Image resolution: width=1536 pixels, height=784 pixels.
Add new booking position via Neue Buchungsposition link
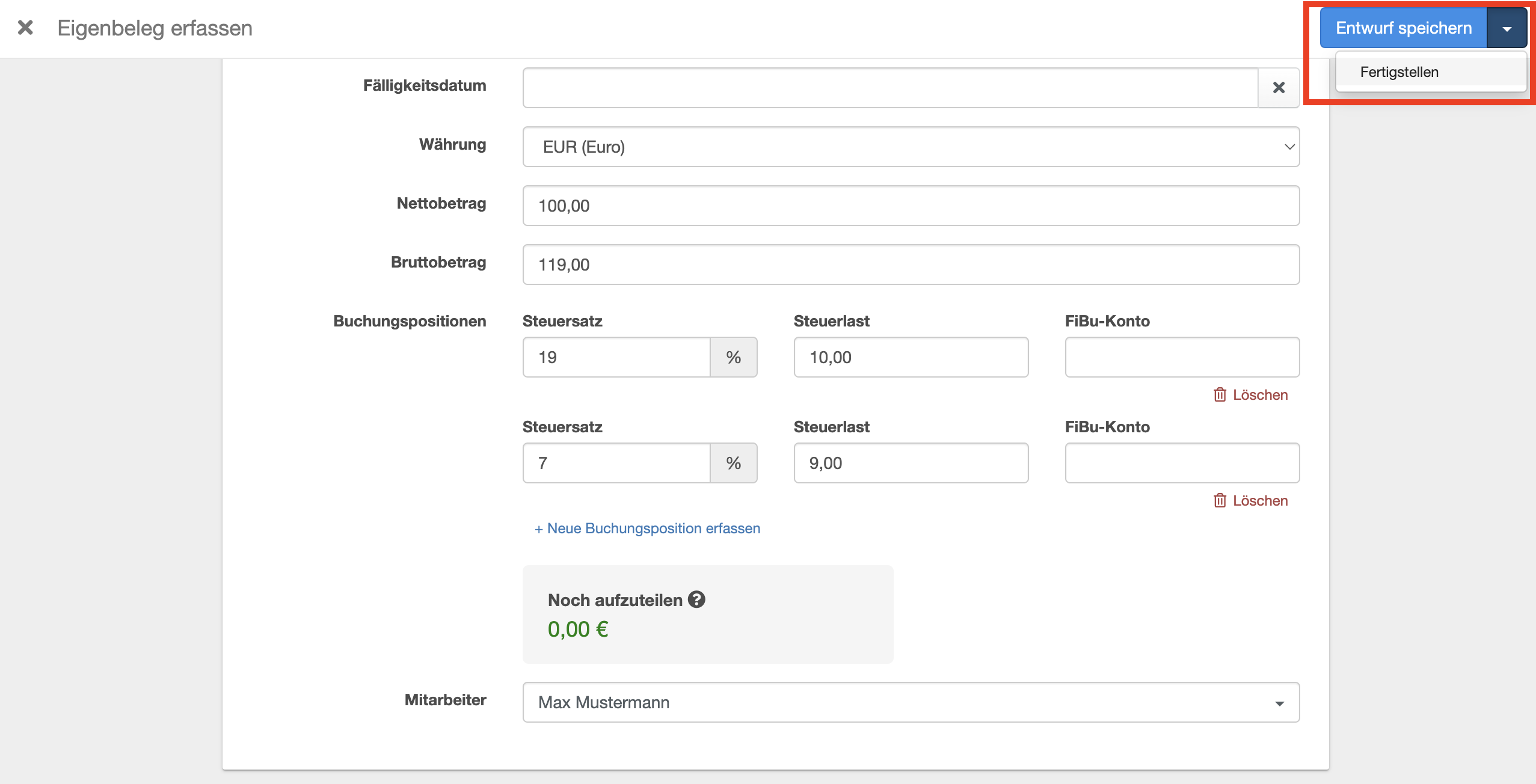[x=647, y=528]
